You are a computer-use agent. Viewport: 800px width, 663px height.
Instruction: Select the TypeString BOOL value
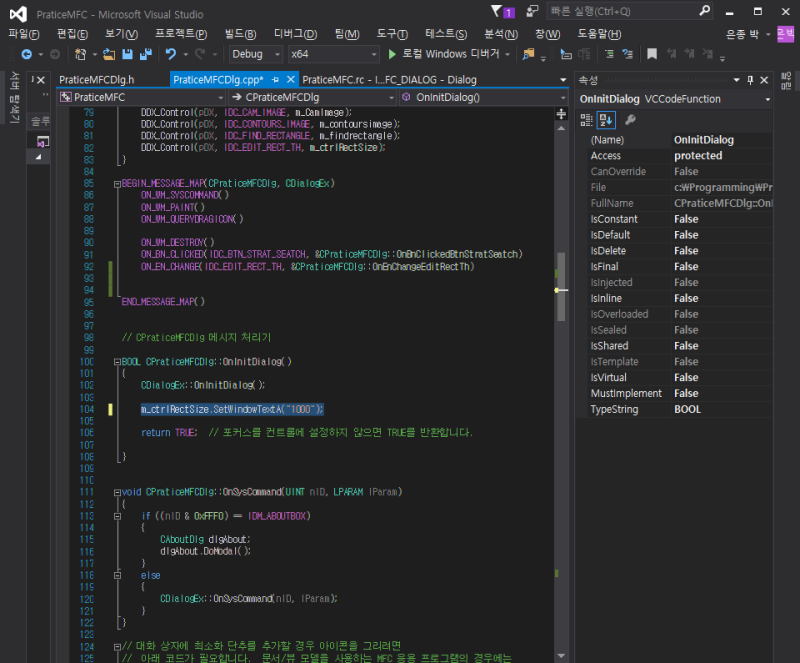[x=687, y=409]
